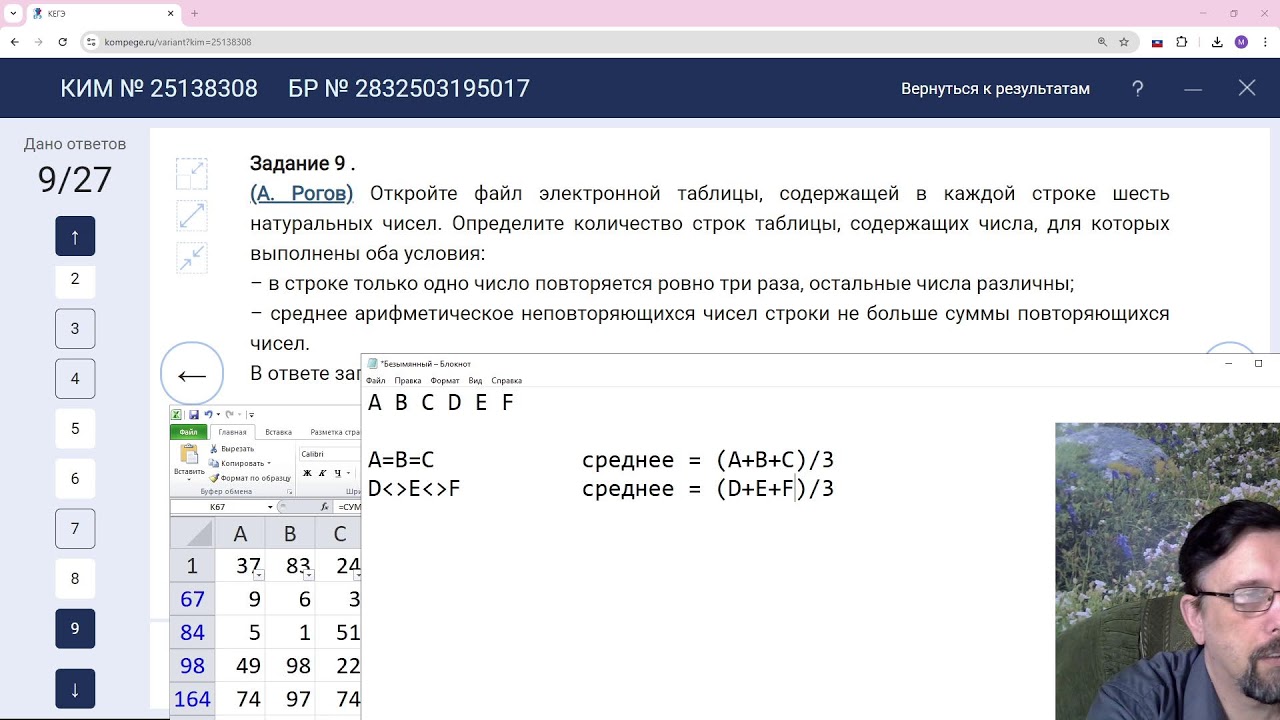Click the flag extension icon
The image size is (1280, 720).
pos(1157,42)
